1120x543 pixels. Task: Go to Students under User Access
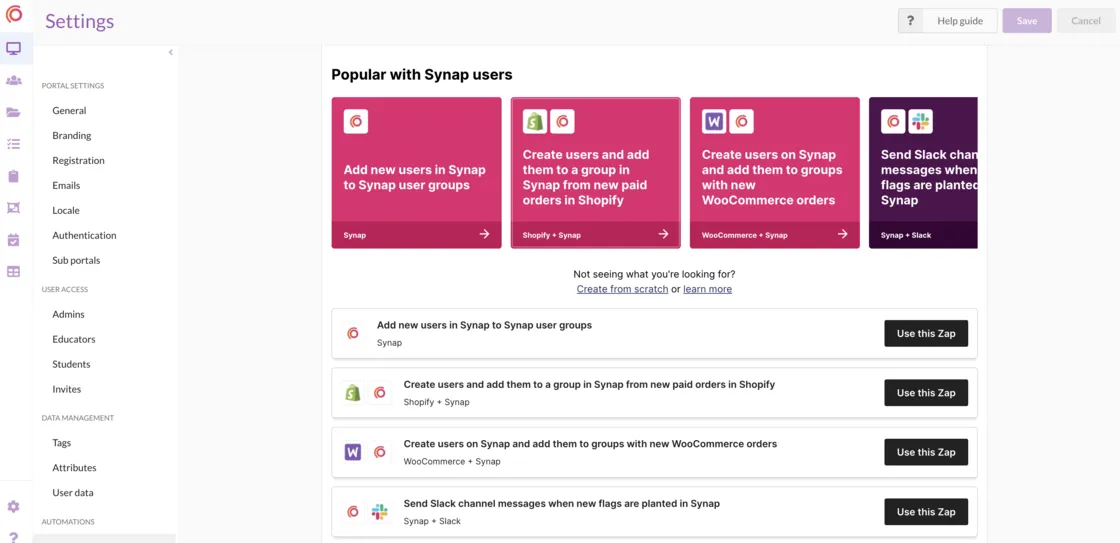pos(71,364)
